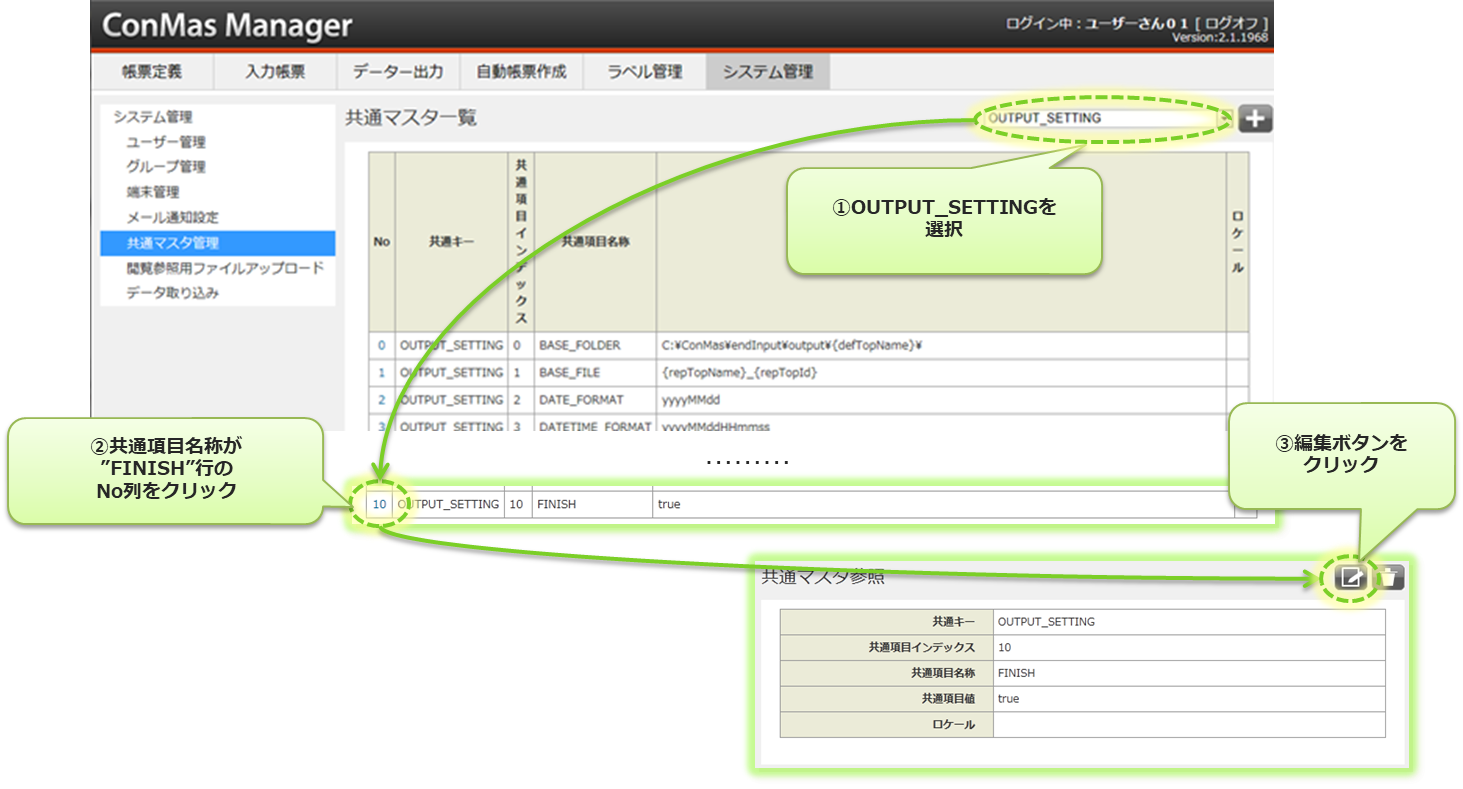Click the ログオフ link
Screen dimensions: 1463x789
pyautogui.click(x=1236, y=23)
